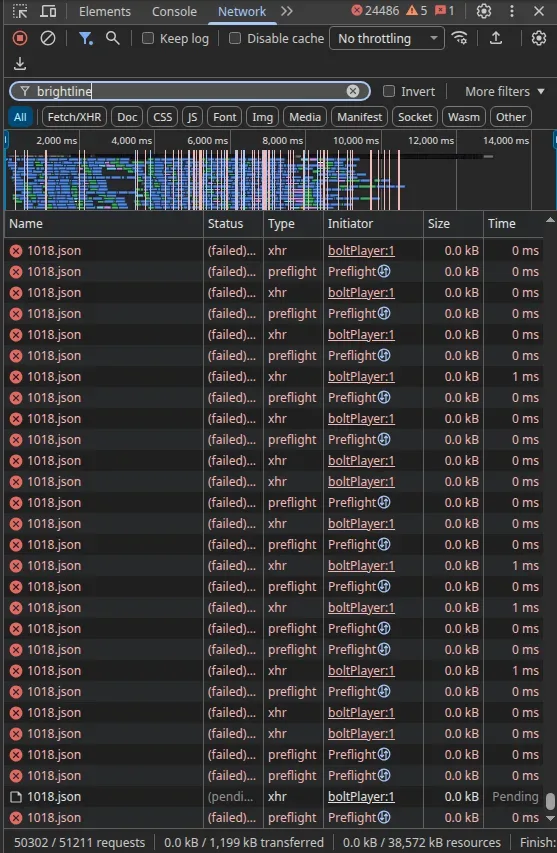
Task: Clear the network log
Action: click(x=48, y=38)
